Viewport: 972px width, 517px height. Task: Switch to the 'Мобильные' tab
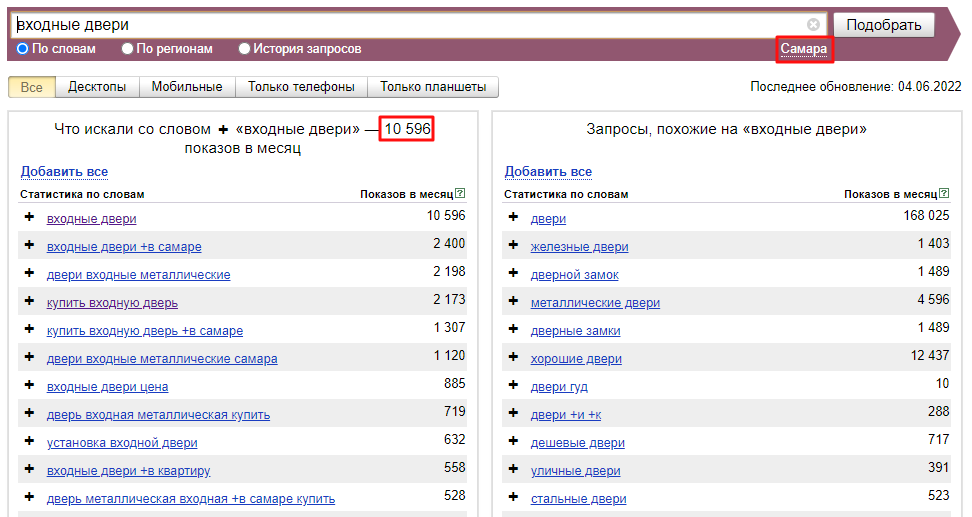pyautogui.click(x=187, y=87)
